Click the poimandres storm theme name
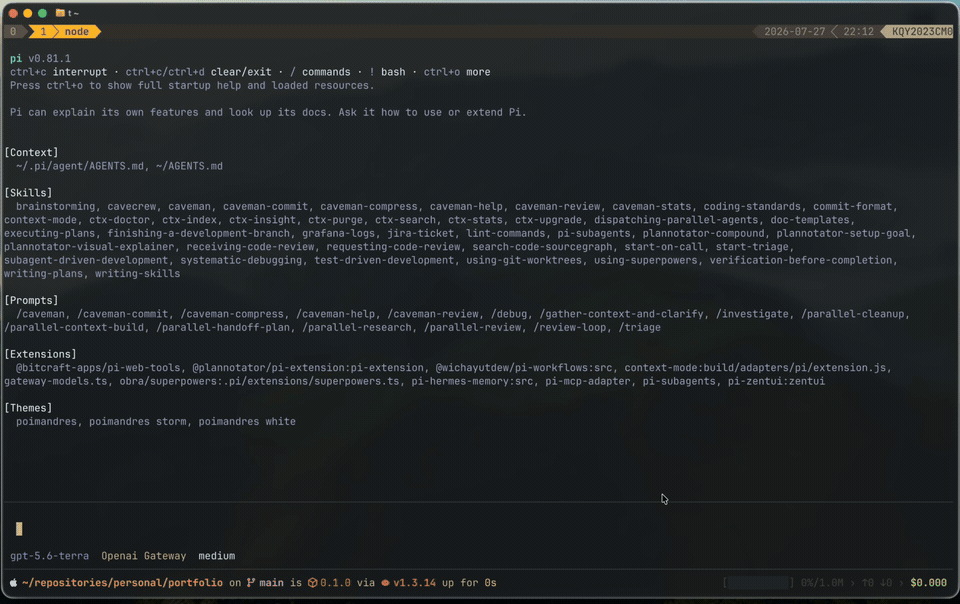Image resolution: width=960 pixels, height=604 pixels. tap(138, 422)
